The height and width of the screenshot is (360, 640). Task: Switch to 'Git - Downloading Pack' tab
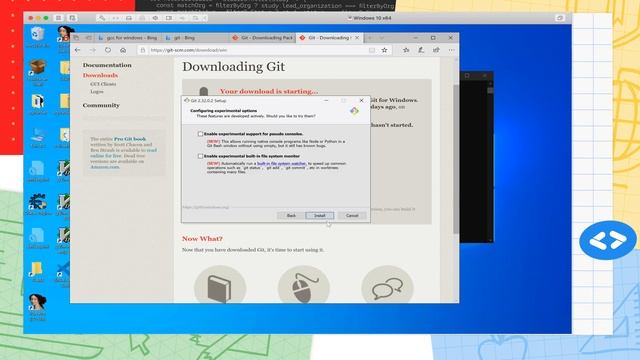click(262, 38)
